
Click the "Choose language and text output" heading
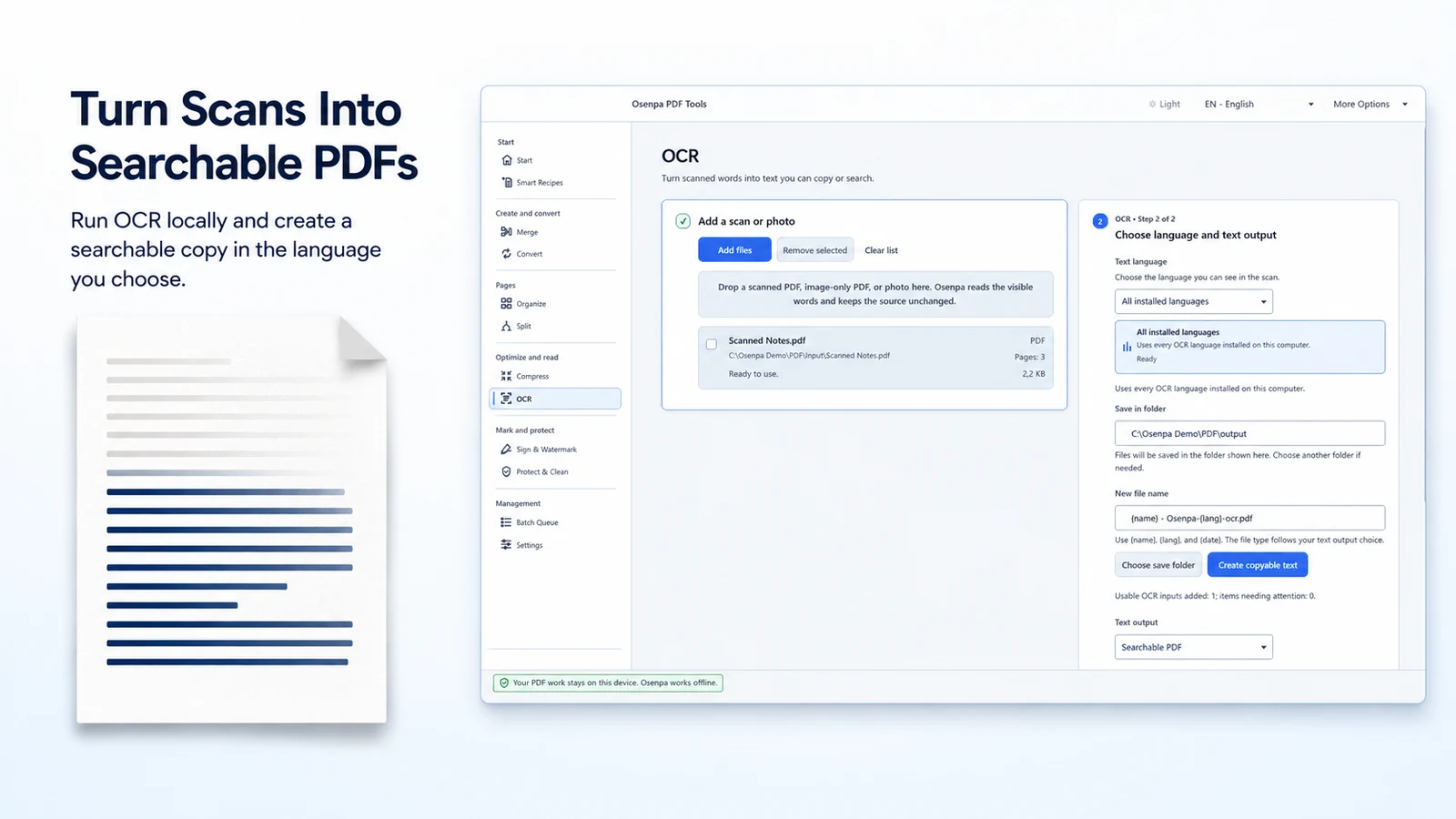1196,235
